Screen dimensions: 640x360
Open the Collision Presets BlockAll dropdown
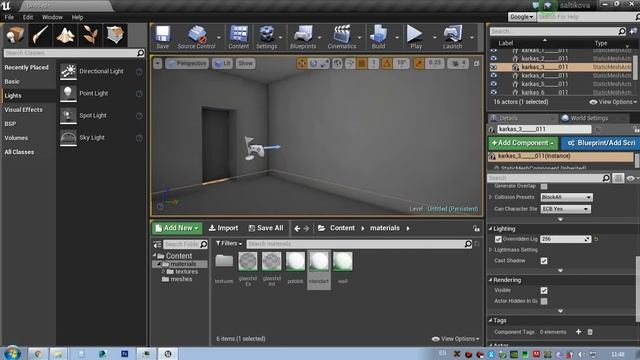coord(566,197)
